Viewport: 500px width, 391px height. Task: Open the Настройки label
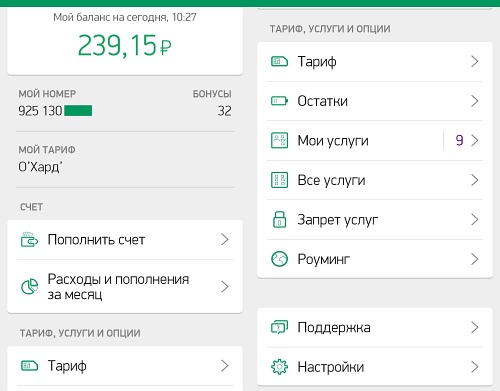click(x=331, y=367)
